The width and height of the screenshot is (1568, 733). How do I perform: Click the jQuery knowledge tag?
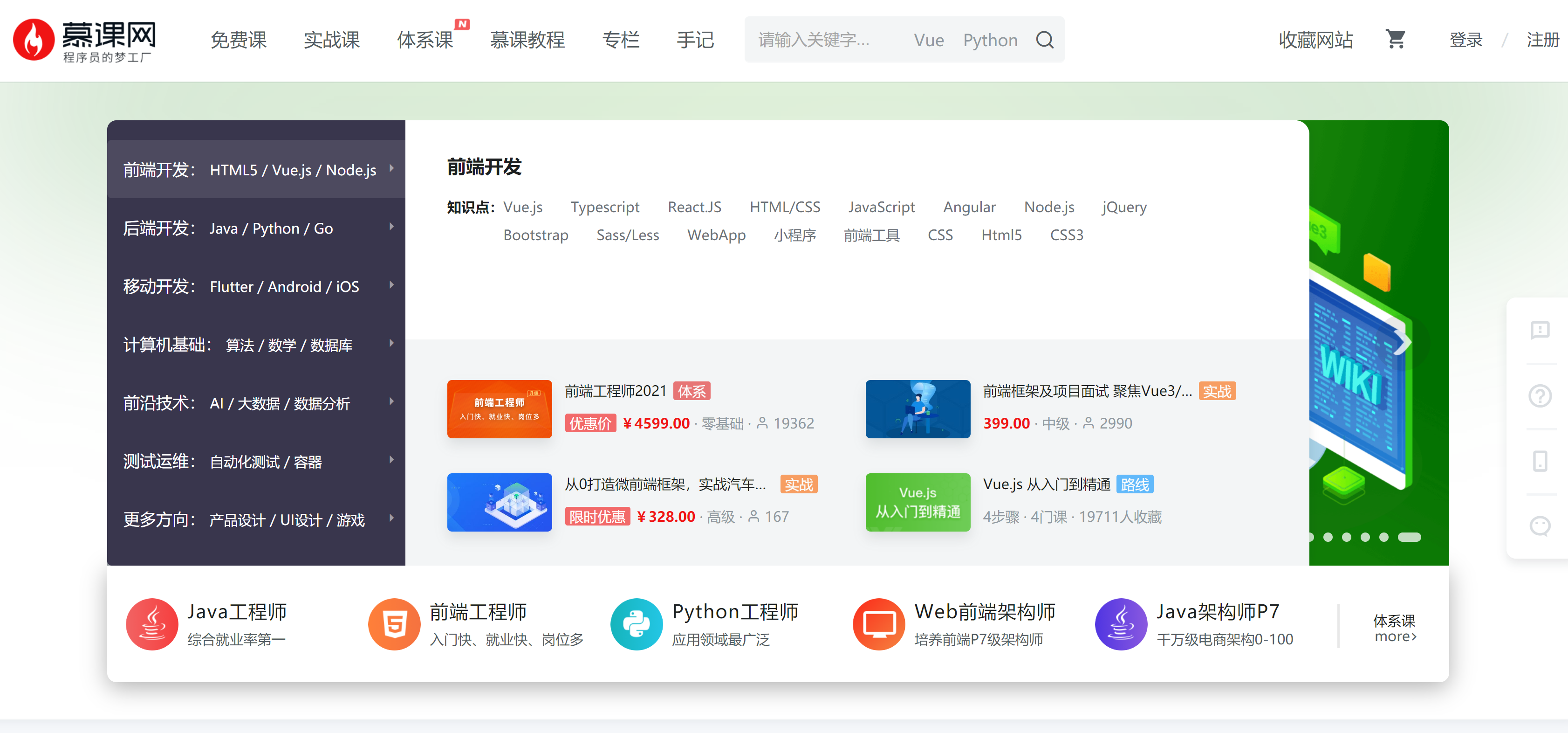tap(1124, 207)
